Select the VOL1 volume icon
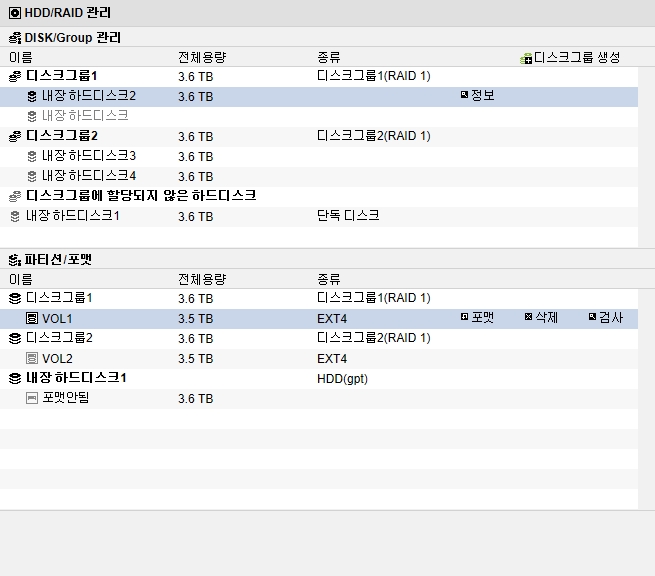 [x=32, y=318]
